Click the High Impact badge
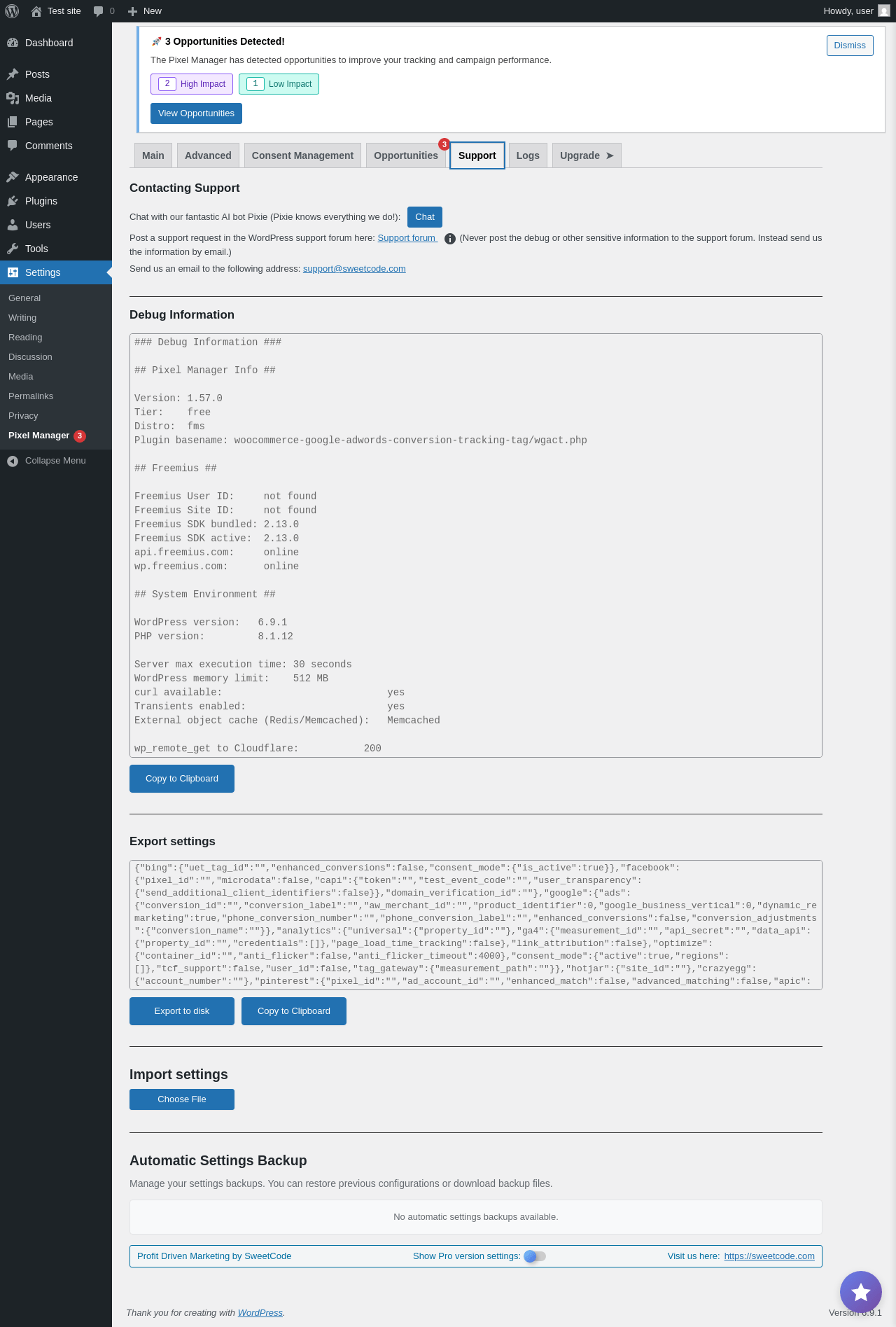The width and height of the screenshot is (896, 1327). [x=192, y=84]
